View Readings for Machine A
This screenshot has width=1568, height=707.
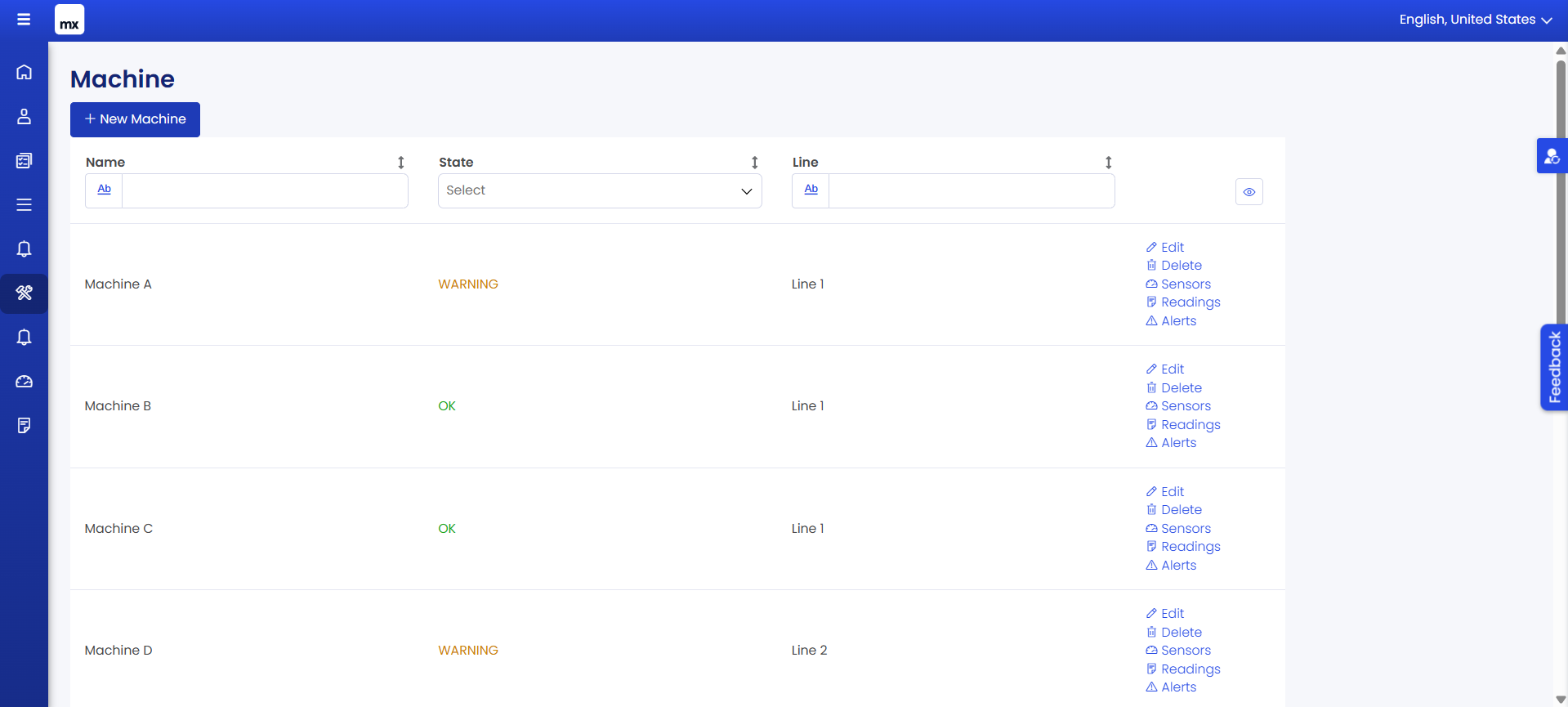[x=1183, y=302]
